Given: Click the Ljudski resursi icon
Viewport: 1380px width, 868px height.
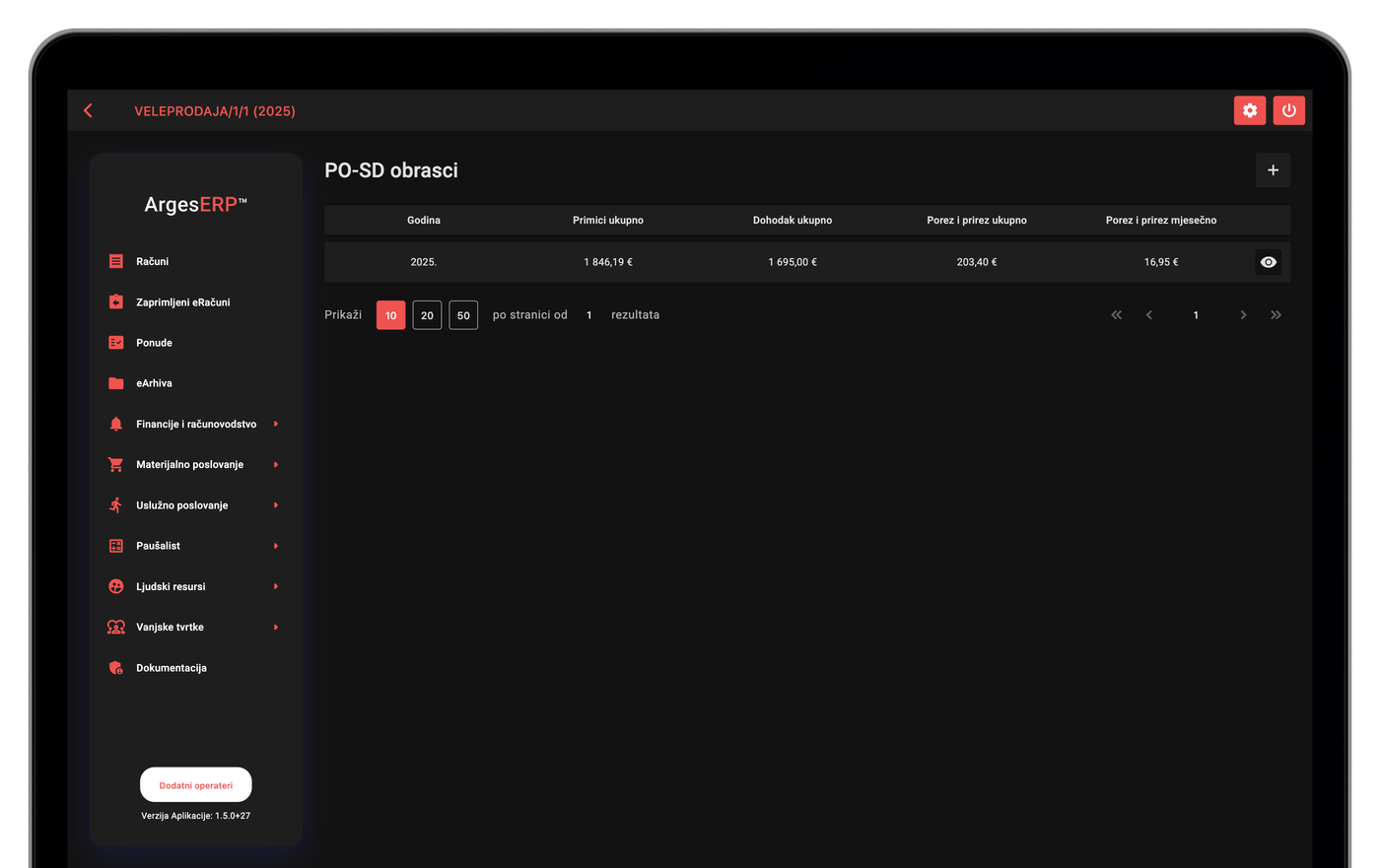Looking at the screenshot, I should pos(116,586).
